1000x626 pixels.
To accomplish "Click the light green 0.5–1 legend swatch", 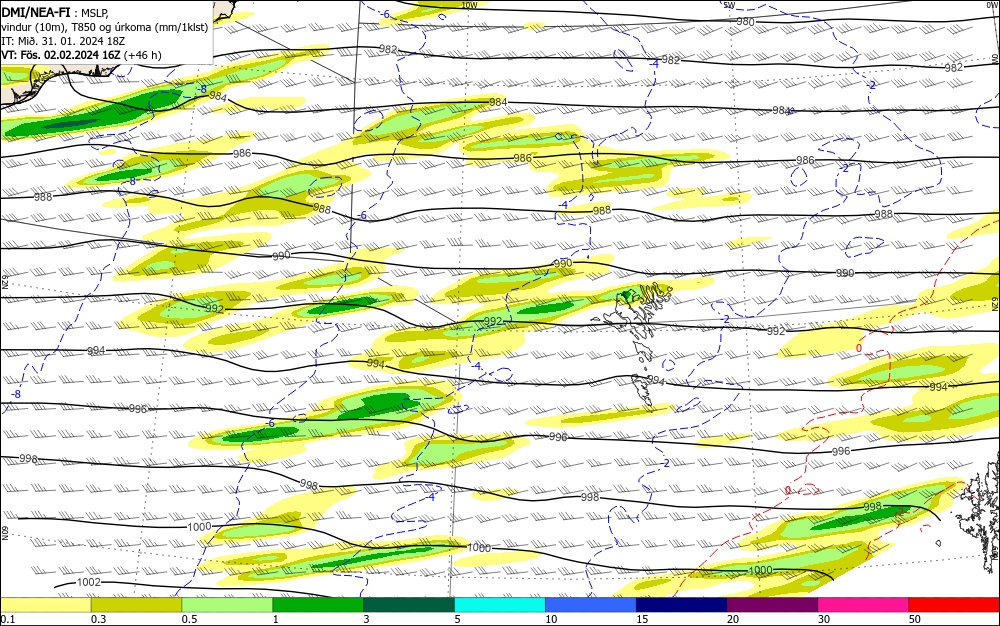I will click(227, 605).
